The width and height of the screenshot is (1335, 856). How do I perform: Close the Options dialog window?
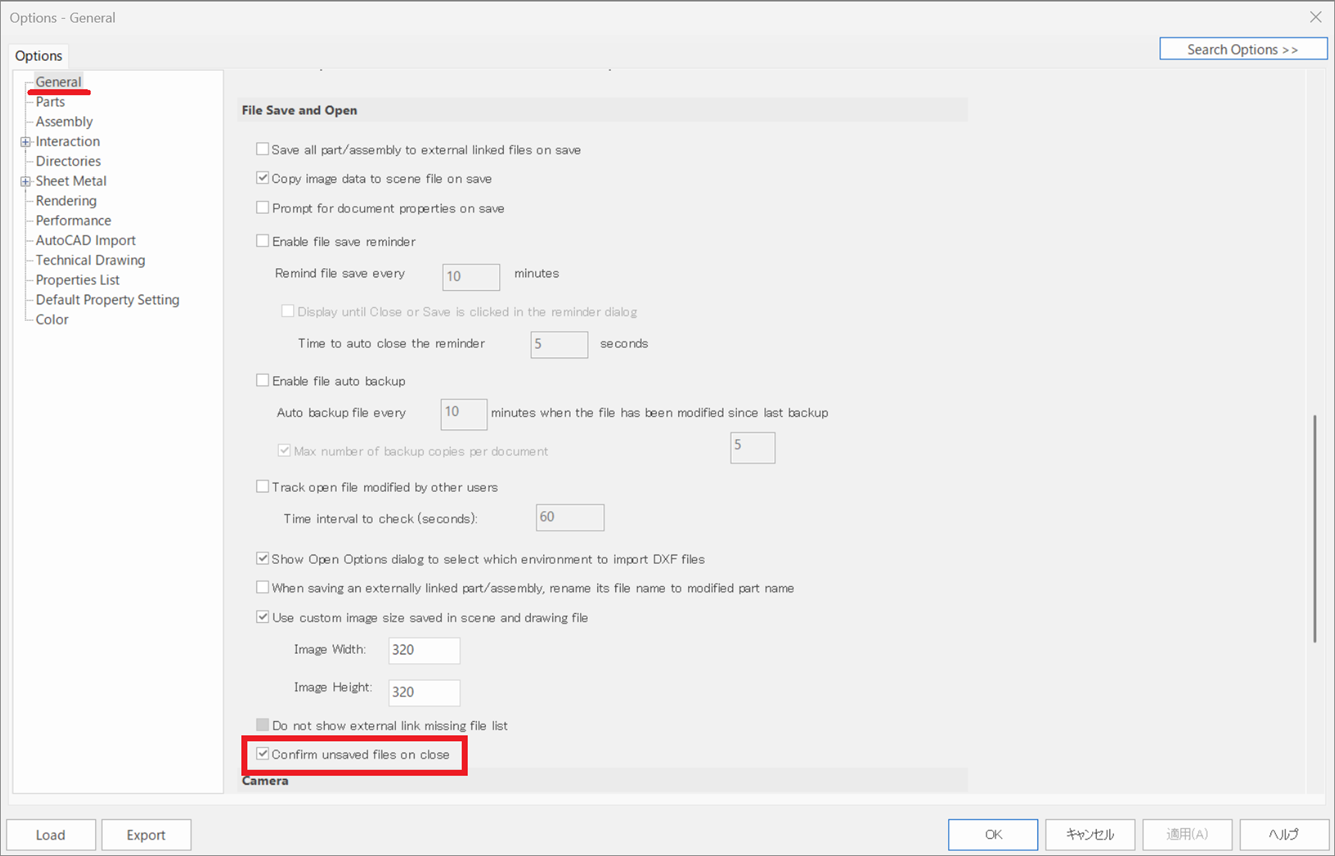1315,17
